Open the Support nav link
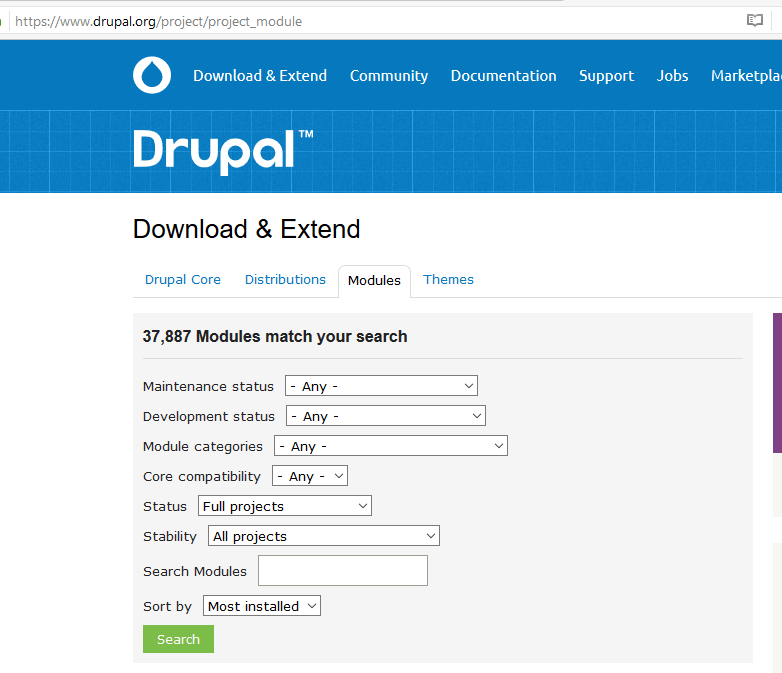The image size is (782, 673). coord(606,76)
